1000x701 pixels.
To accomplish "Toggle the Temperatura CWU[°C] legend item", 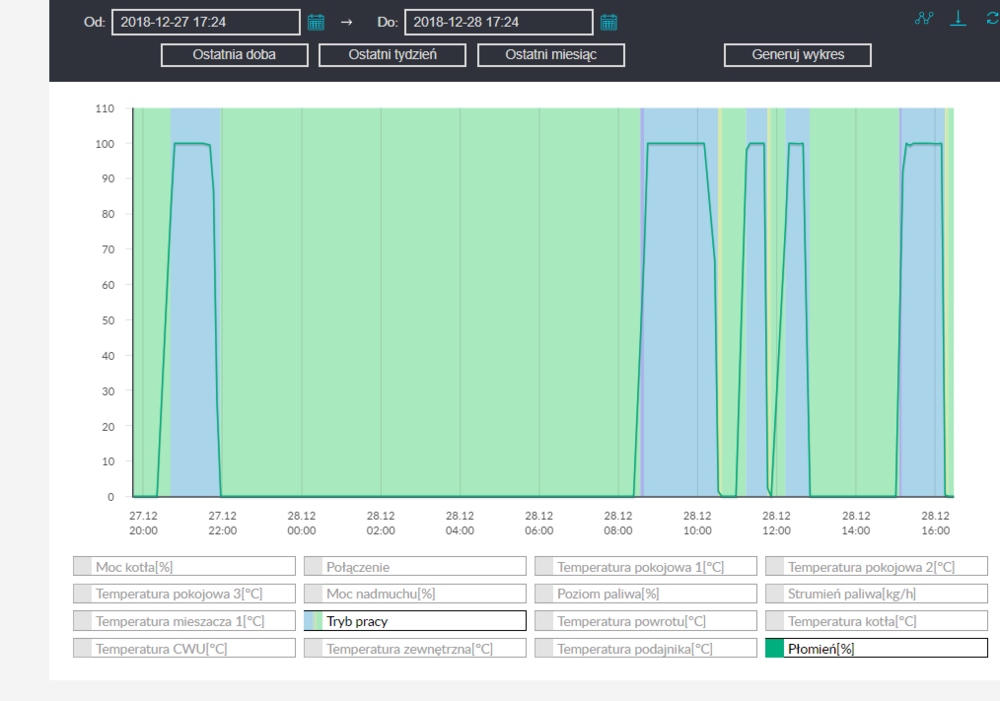I will tap(184, 648).
